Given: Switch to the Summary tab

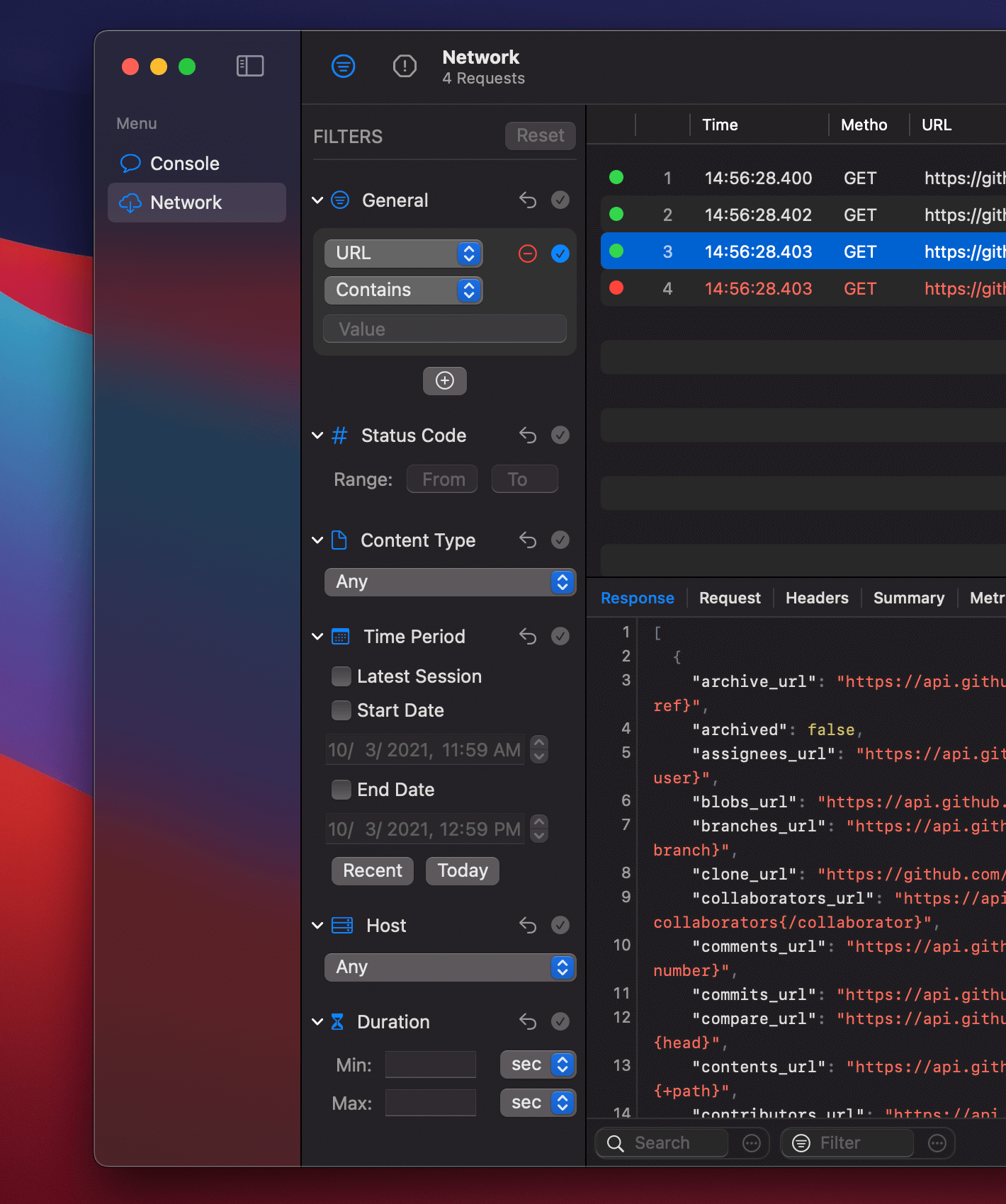Looking at the screenshot, I should point(909,598).
